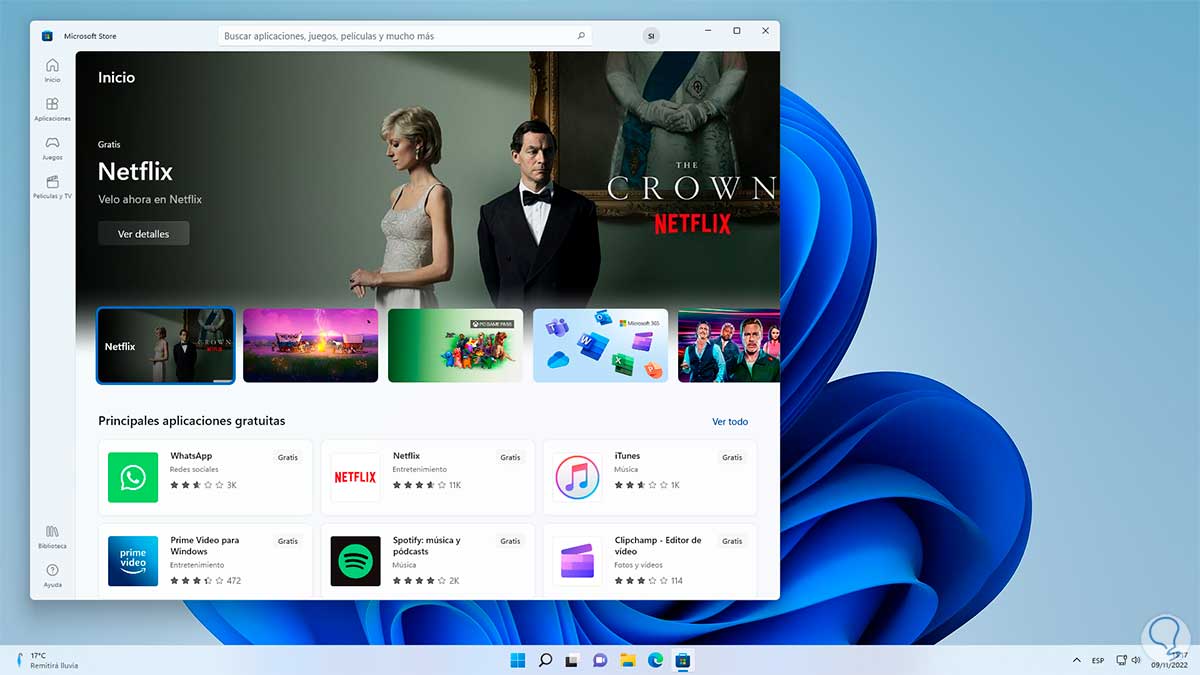Click The Crown Netflix hero banner
This screenshot has height=675, width=1200.
(x=428, y=180)
